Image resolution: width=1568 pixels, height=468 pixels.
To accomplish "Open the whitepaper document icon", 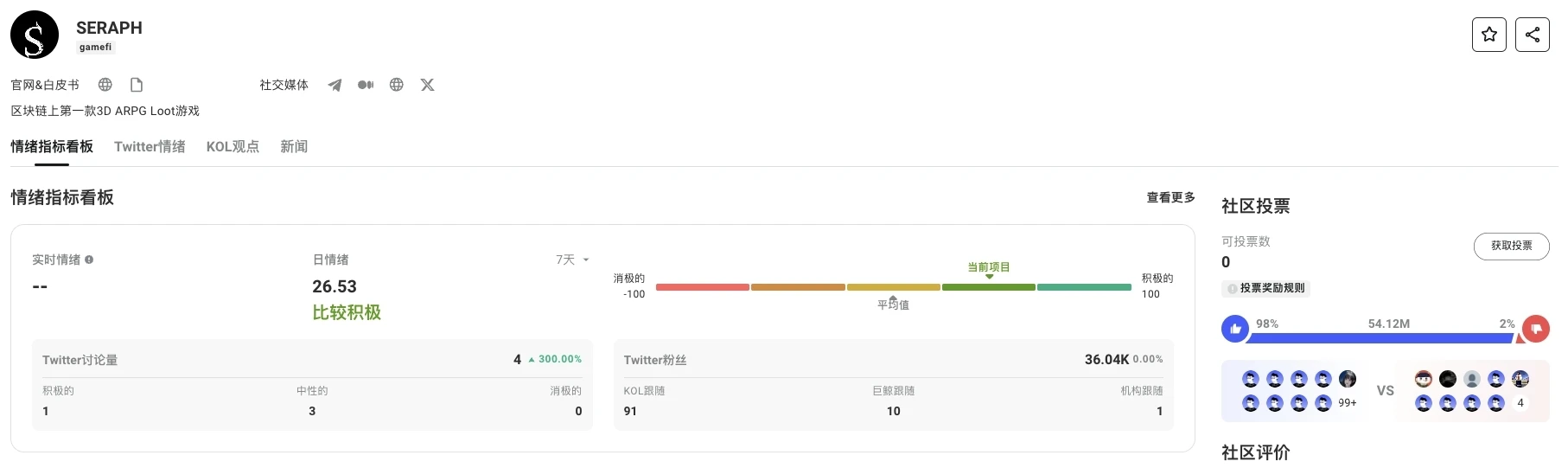I will 137,85.
